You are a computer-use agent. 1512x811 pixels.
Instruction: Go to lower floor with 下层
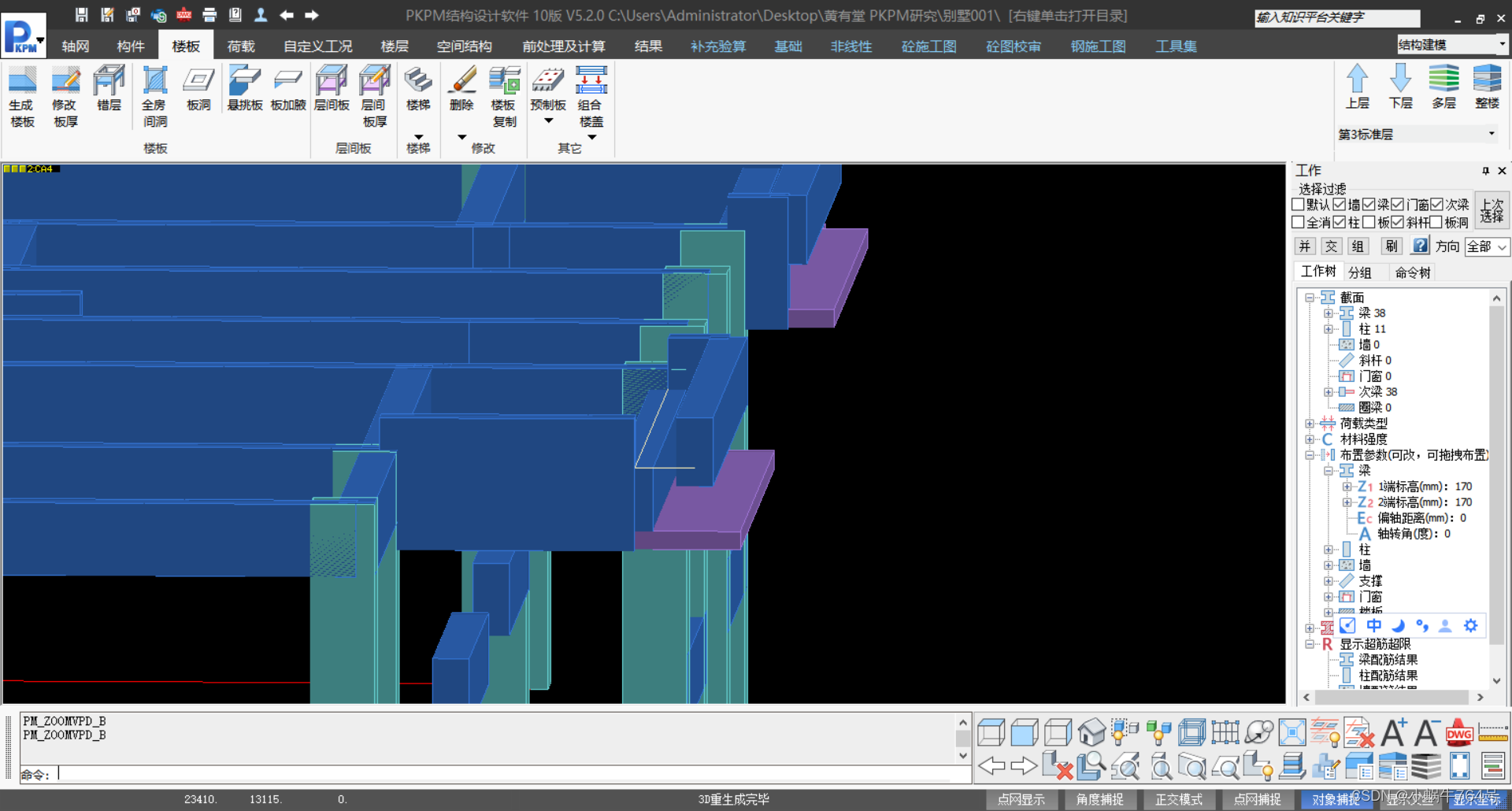(1400, 87)
